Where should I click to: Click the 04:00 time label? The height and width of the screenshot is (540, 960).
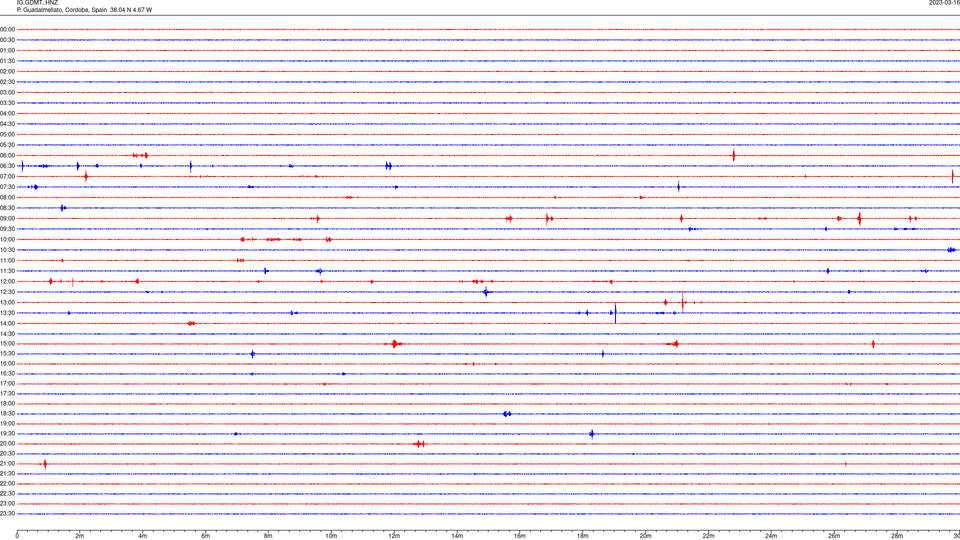(x=7, y=113)
